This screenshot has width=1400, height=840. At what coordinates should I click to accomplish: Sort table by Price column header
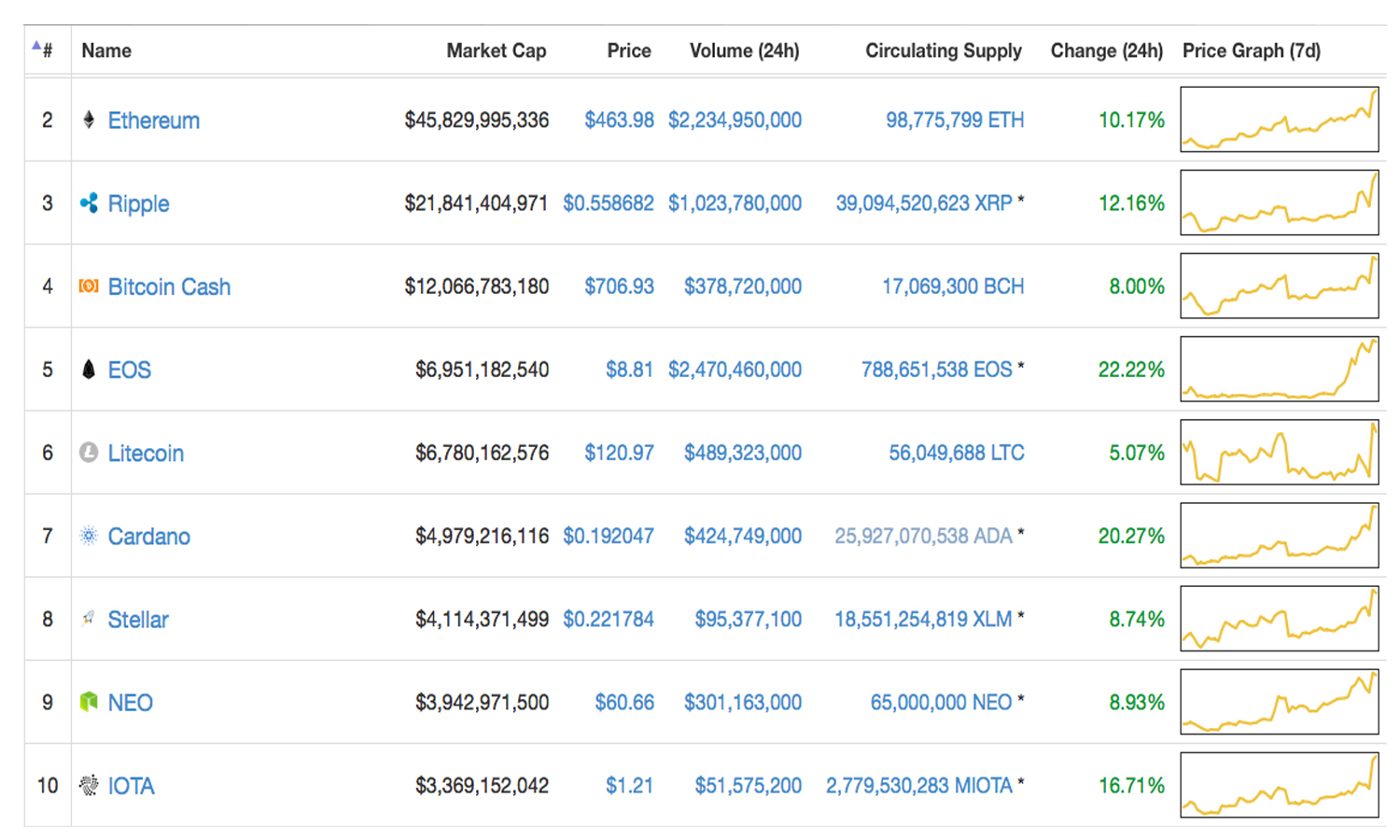(629, 50)
